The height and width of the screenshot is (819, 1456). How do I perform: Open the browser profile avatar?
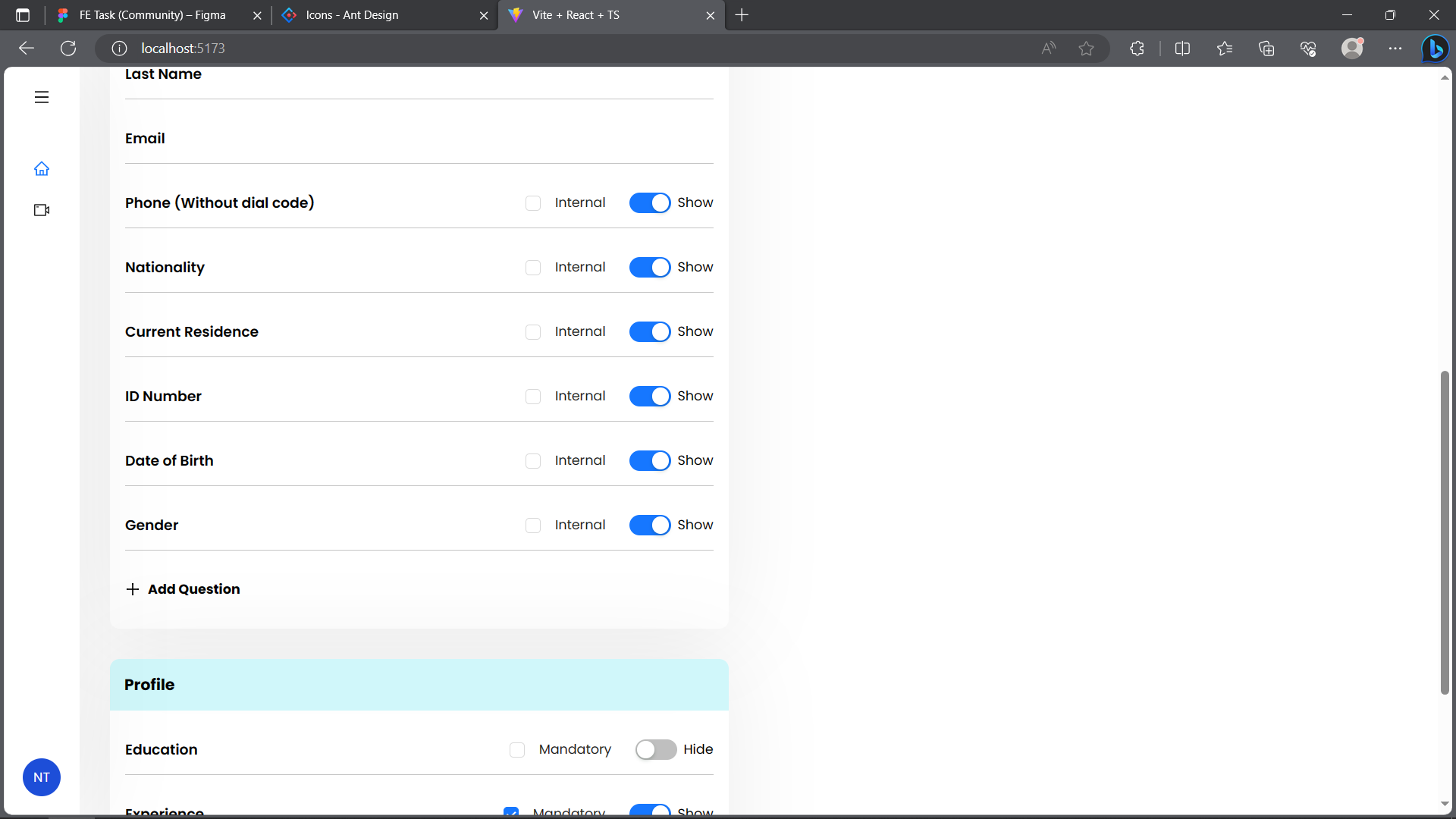[x=1354, y=48]
